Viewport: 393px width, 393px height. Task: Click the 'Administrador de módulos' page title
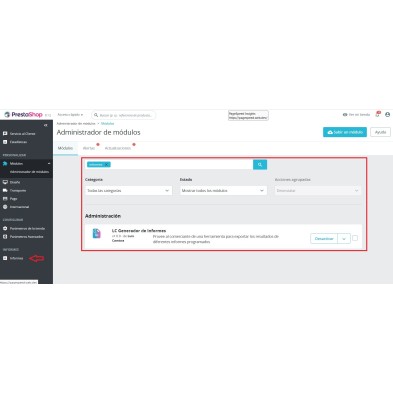[98, 132]
